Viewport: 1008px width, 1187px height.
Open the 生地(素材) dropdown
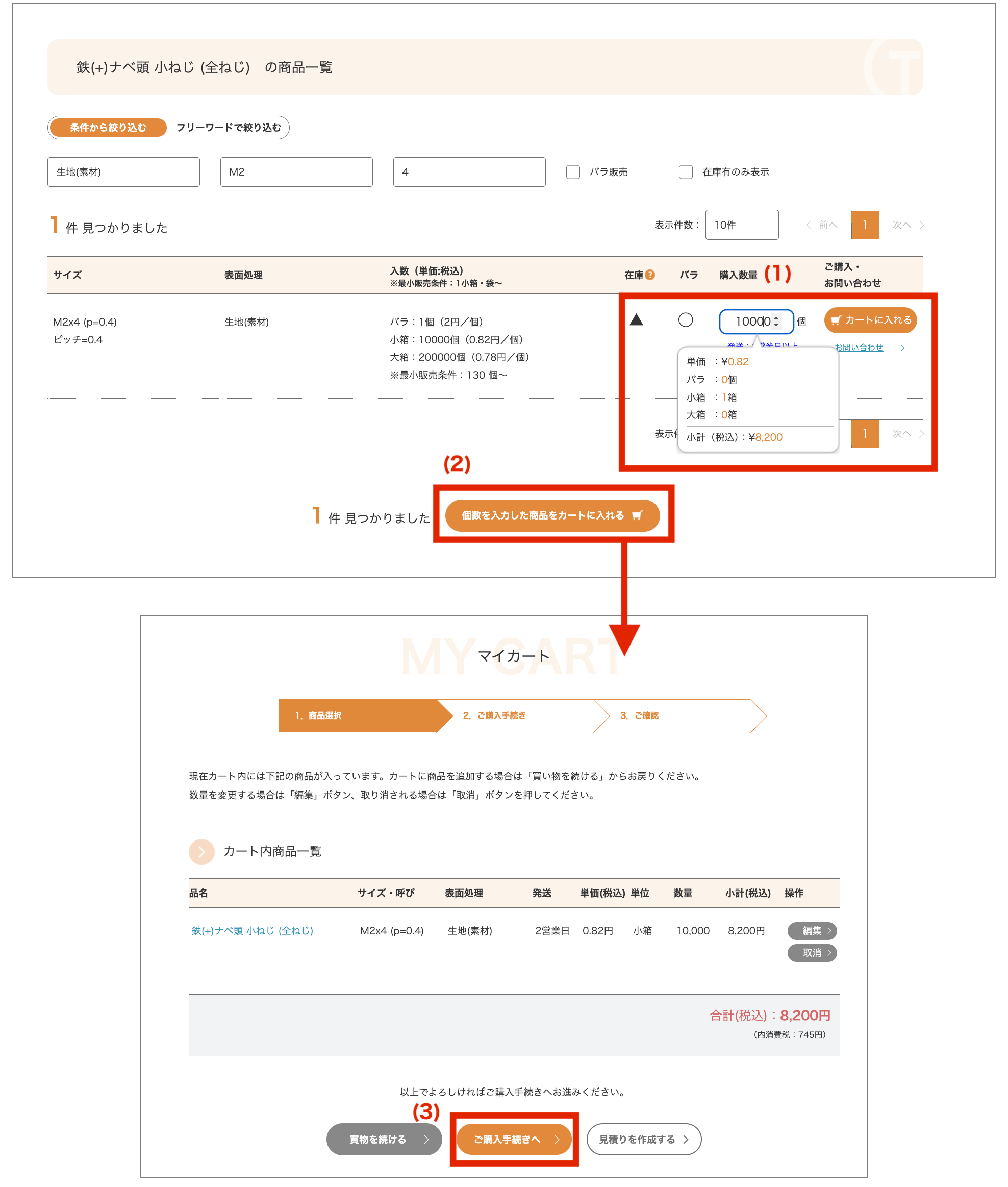[x=123, y=172]
